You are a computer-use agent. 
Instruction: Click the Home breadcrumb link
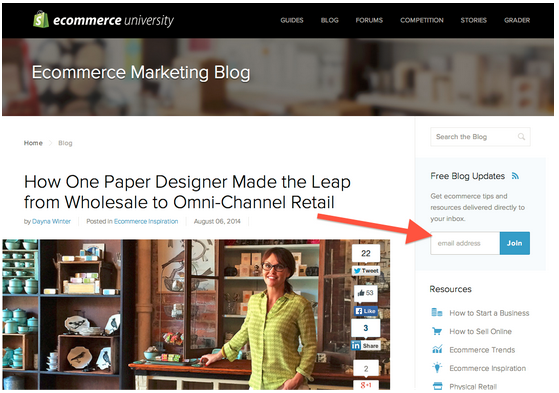click(x=33, y=143)
